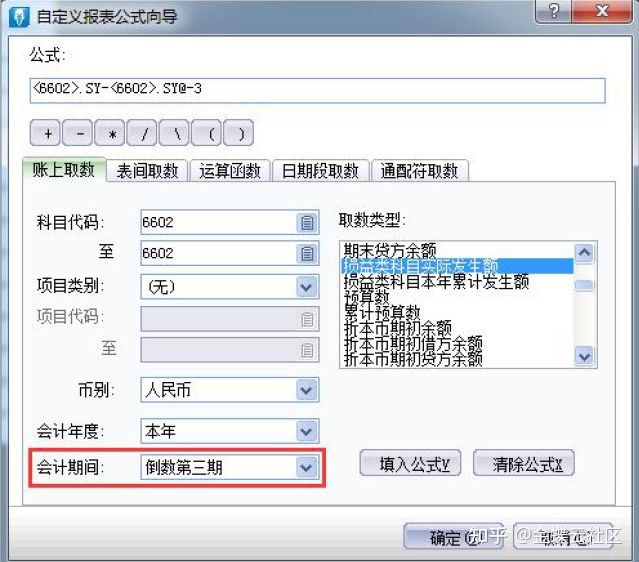Image resolution: width=639 pixels, height=562 pixels.
Task: Open the 会计期间 倒数第三期 dropdown
Action: [306, 467]
